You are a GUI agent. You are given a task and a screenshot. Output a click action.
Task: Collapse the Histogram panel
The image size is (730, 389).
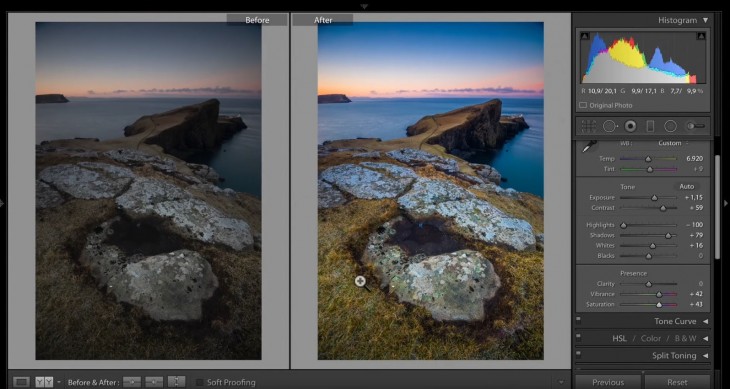click(x=705, y=20)
